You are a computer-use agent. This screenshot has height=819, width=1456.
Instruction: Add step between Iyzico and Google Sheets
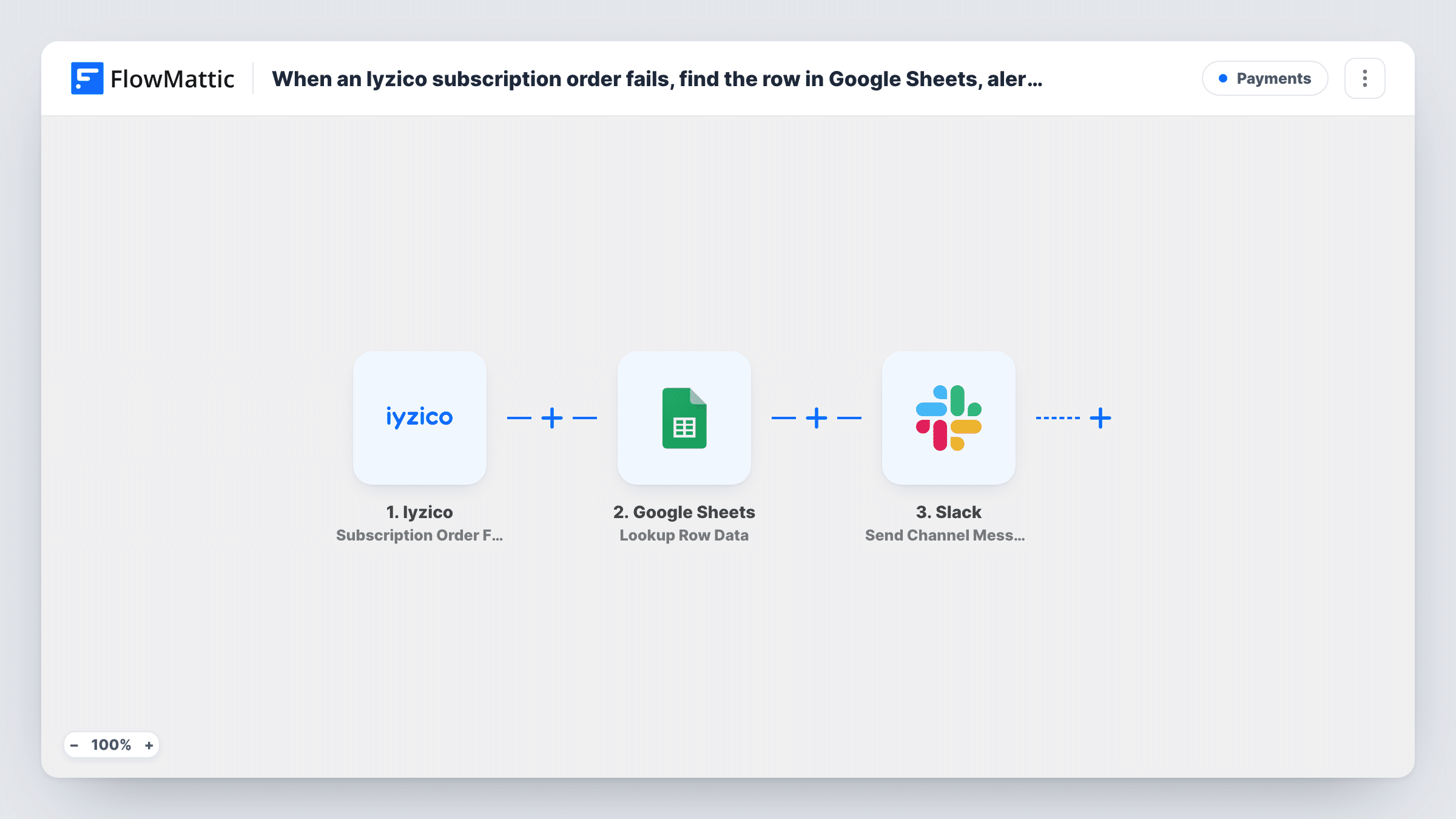[x=551, y=418]
